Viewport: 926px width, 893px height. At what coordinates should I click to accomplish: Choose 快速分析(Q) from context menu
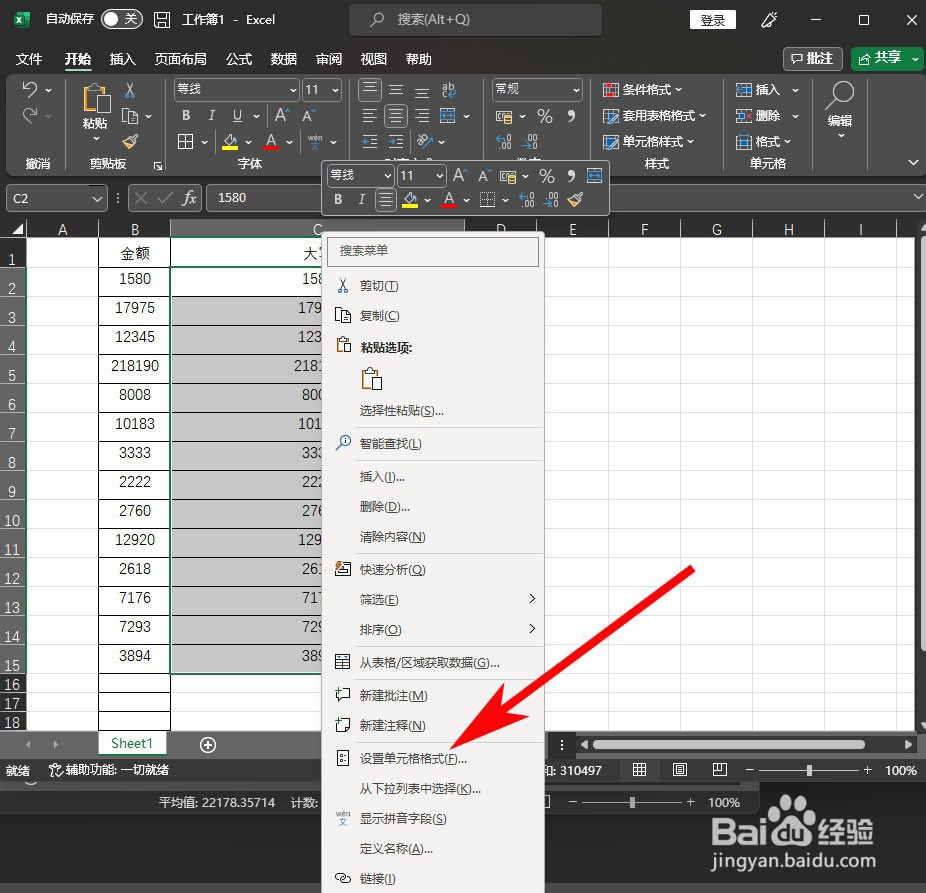point(433,569)
